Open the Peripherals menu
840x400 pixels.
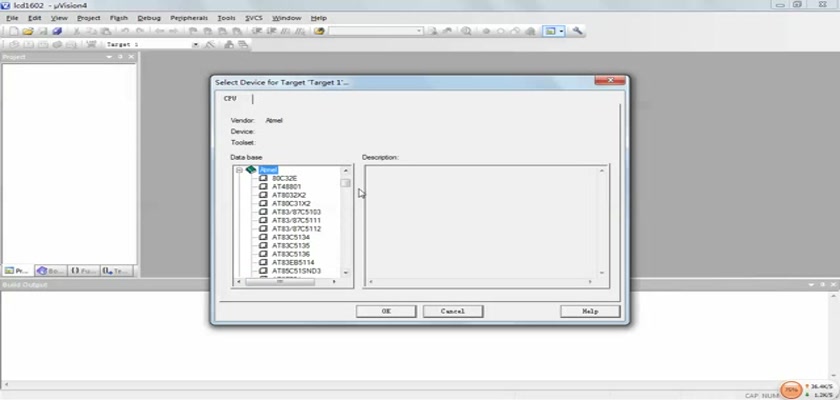point(189,18)
